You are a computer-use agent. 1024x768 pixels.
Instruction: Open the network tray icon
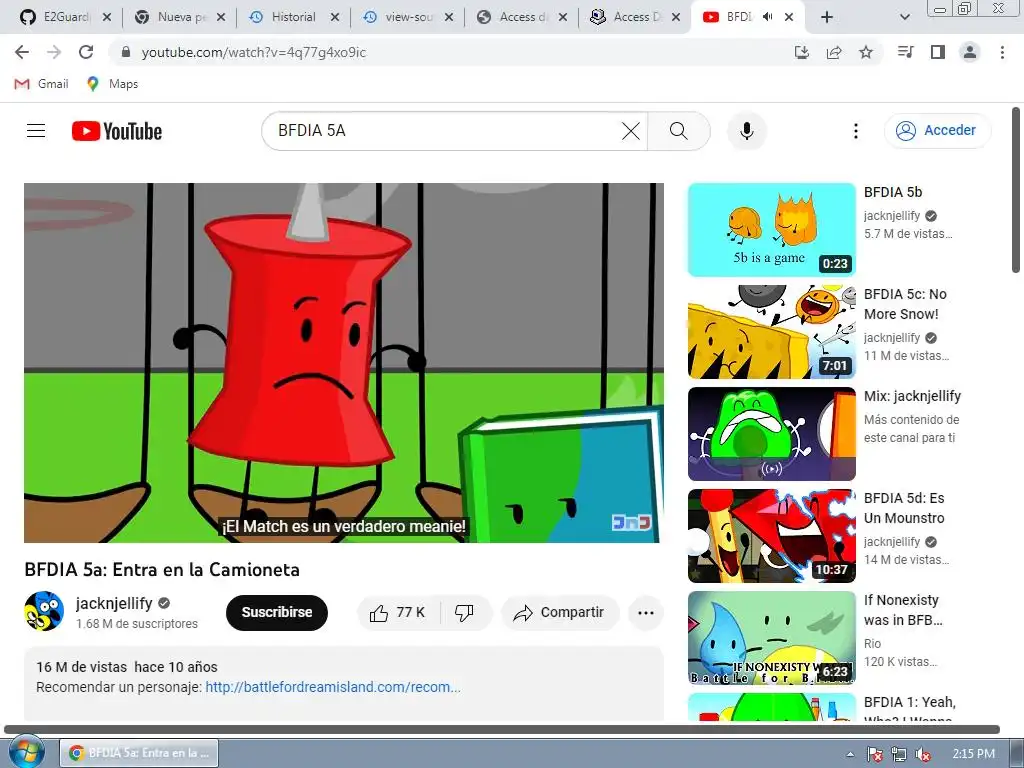[899, 754]
